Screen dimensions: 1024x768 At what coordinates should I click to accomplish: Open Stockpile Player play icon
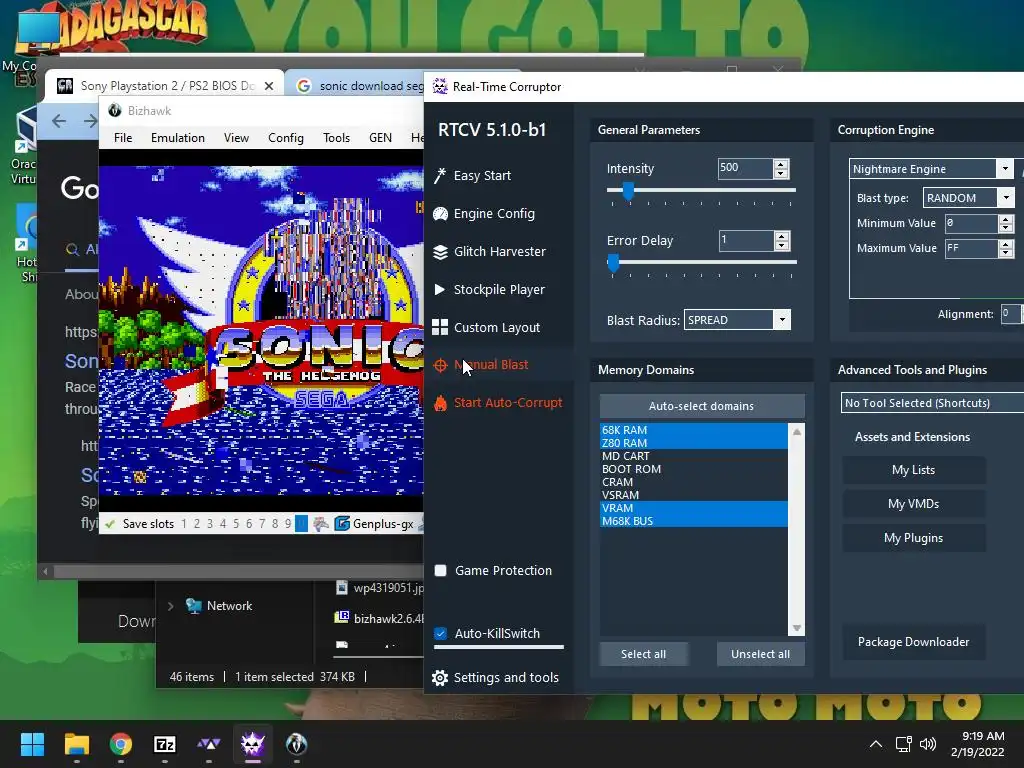tap(440, 289)
